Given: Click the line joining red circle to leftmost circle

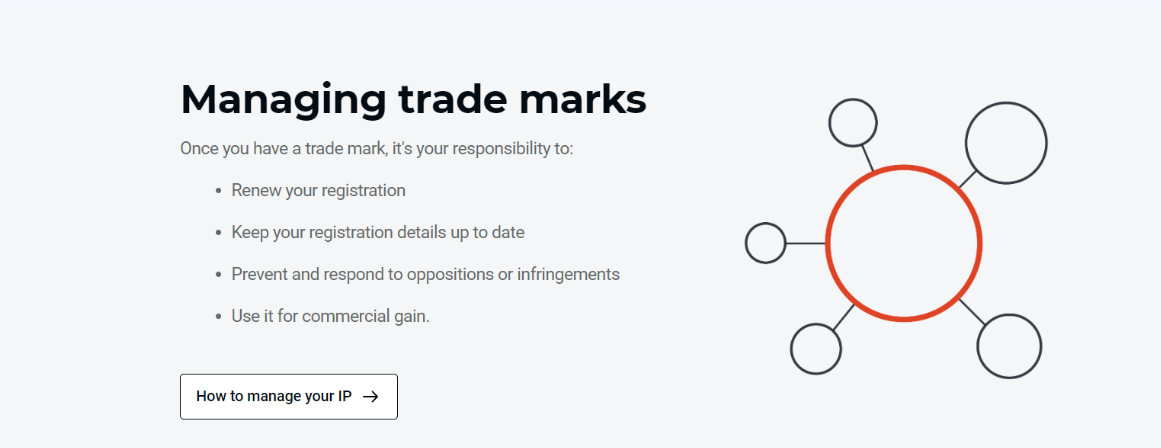Looking at the screenshot, I should 806,243.
